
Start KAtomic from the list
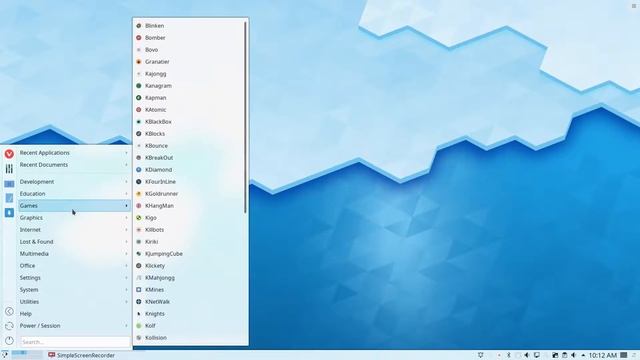(x=189, y=110)
